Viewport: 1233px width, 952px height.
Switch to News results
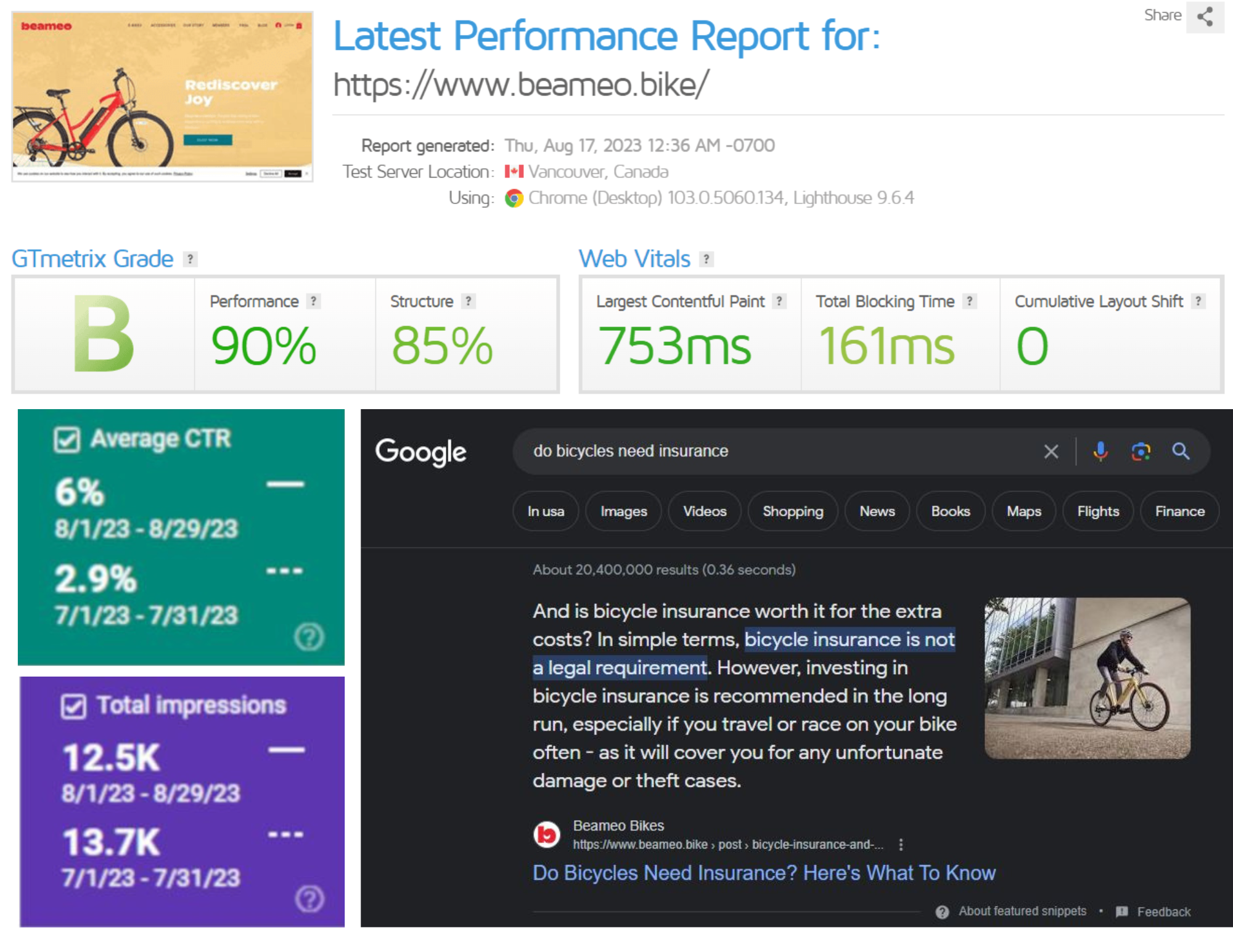pyautogui.click(x=877, y=511)
